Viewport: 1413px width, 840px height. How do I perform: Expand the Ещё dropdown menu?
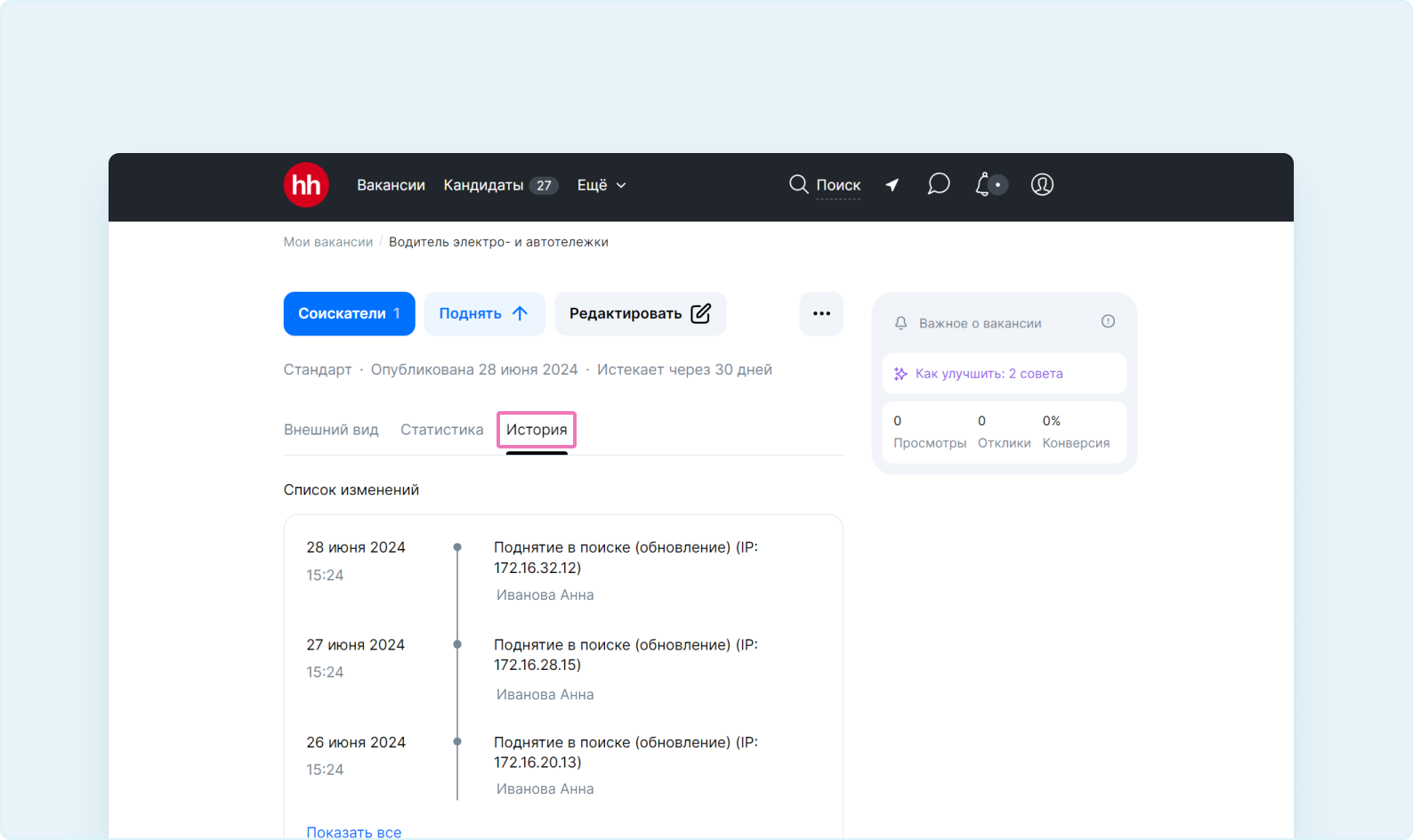[x=602, y=185]
